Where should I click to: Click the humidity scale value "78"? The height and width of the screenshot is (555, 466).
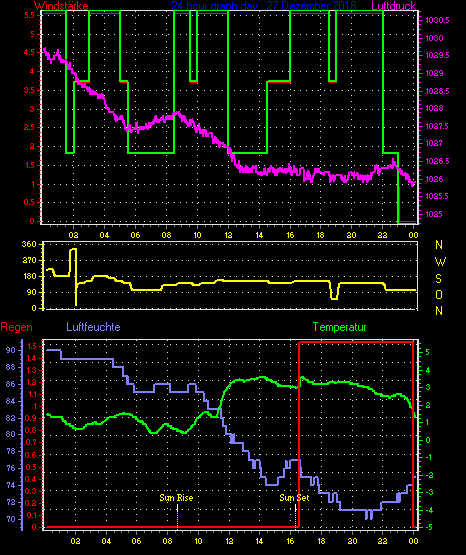[x=11, y=451]
